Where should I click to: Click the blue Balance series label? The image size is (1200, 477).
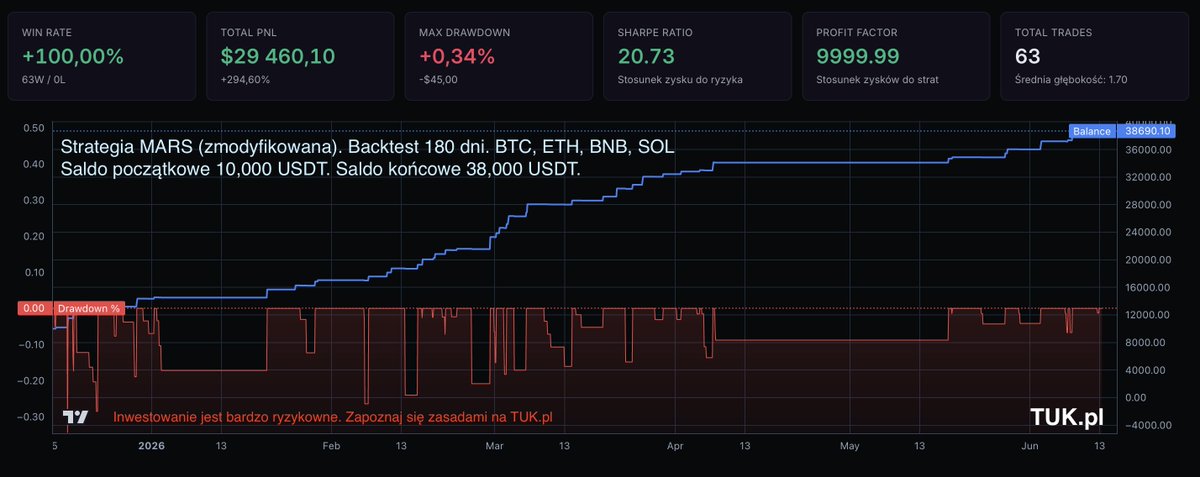tap(1094, 131)
